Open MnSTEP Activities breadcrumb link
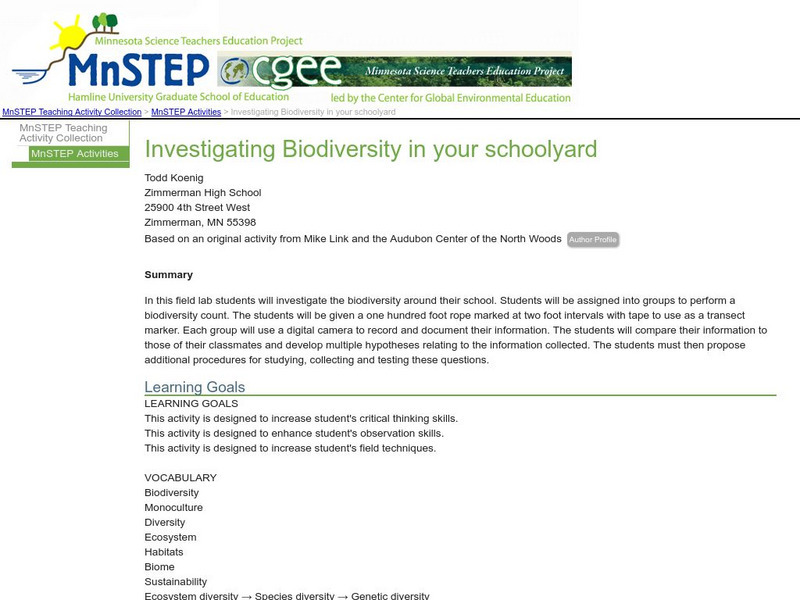This screenshot has width=800, height=600. tap(186, 112)
